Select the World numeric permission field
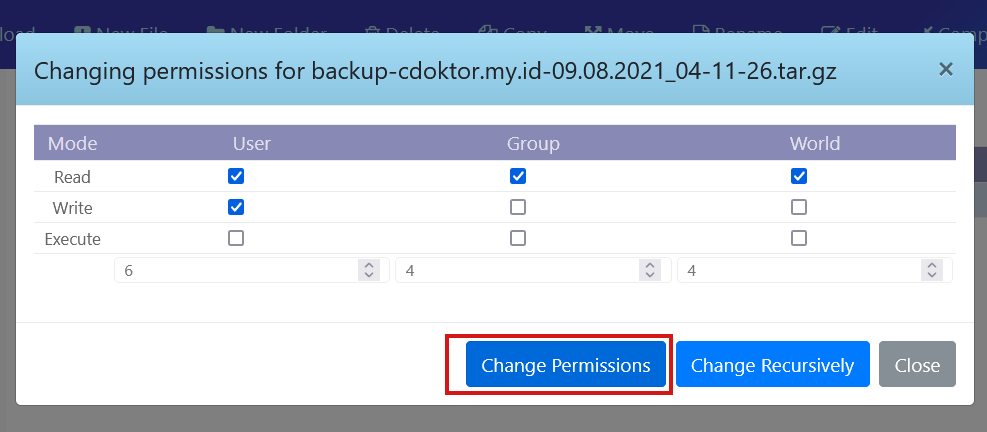The image size is (987, 432). pyautogui.click(x=798, y=271)
